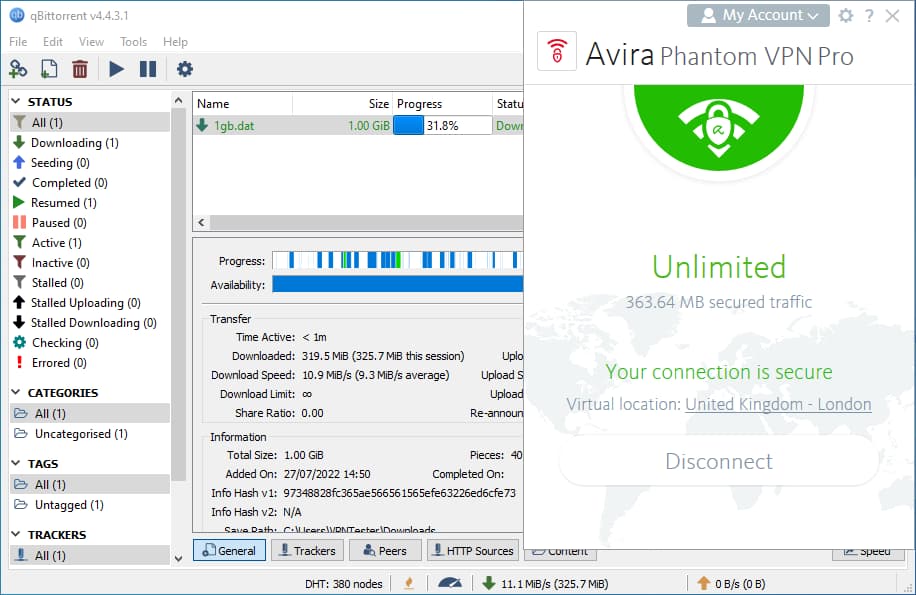Sort torrents by the Progress column
916x595 pixels.
click(x=442, y=103)
